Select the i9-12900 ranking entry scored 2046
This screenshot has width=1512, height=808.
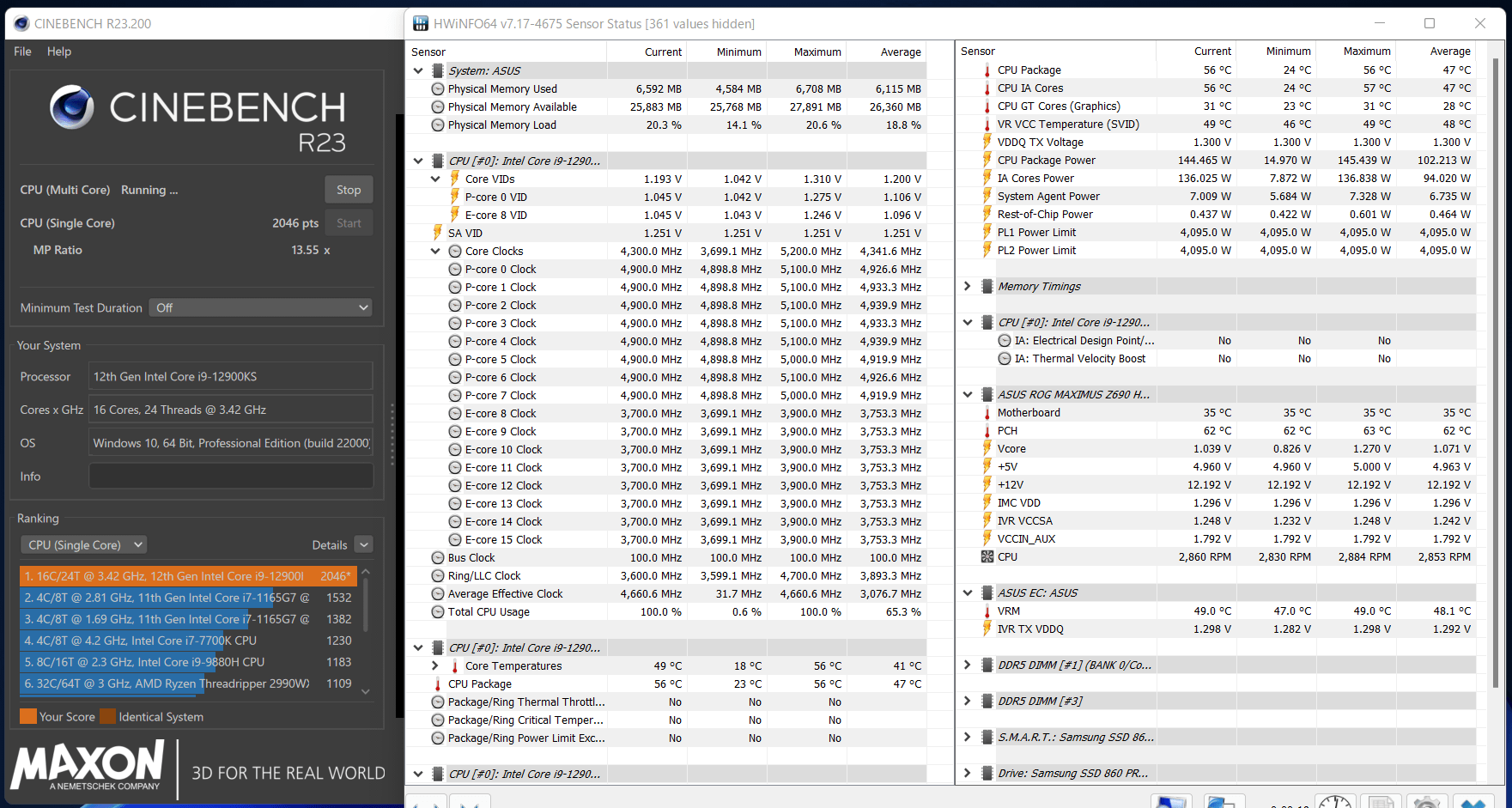point(188,576)
